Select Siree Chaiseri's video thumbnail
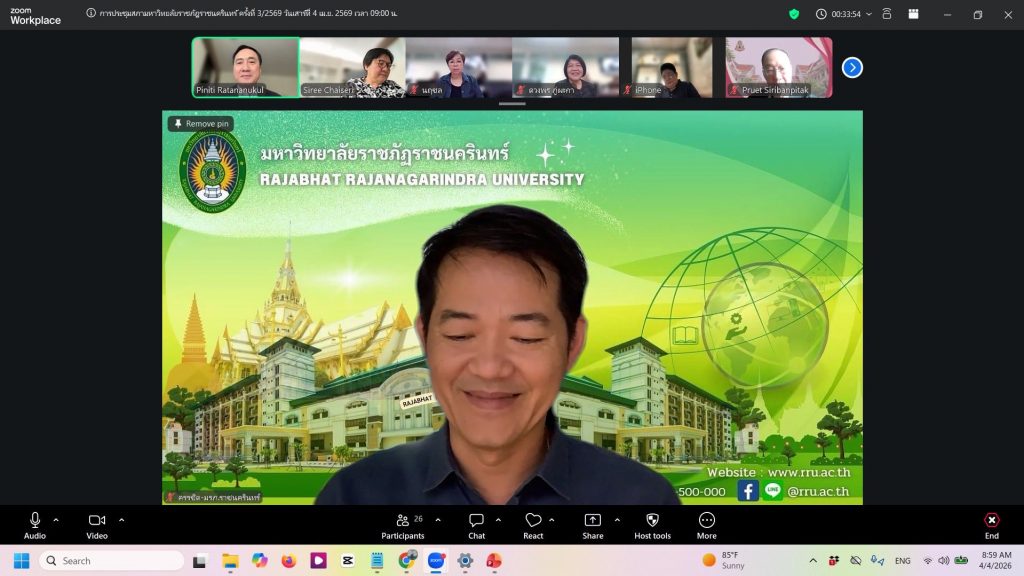The image size is (1024, 576). pos(352,67)
